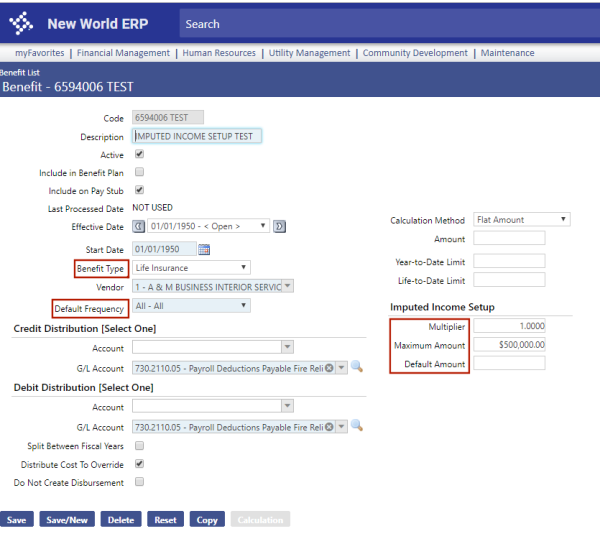The image size is (600, 544).
Task: Search Debit Distribution G/L Account with magnifier
Action: [x=357, y=427]
